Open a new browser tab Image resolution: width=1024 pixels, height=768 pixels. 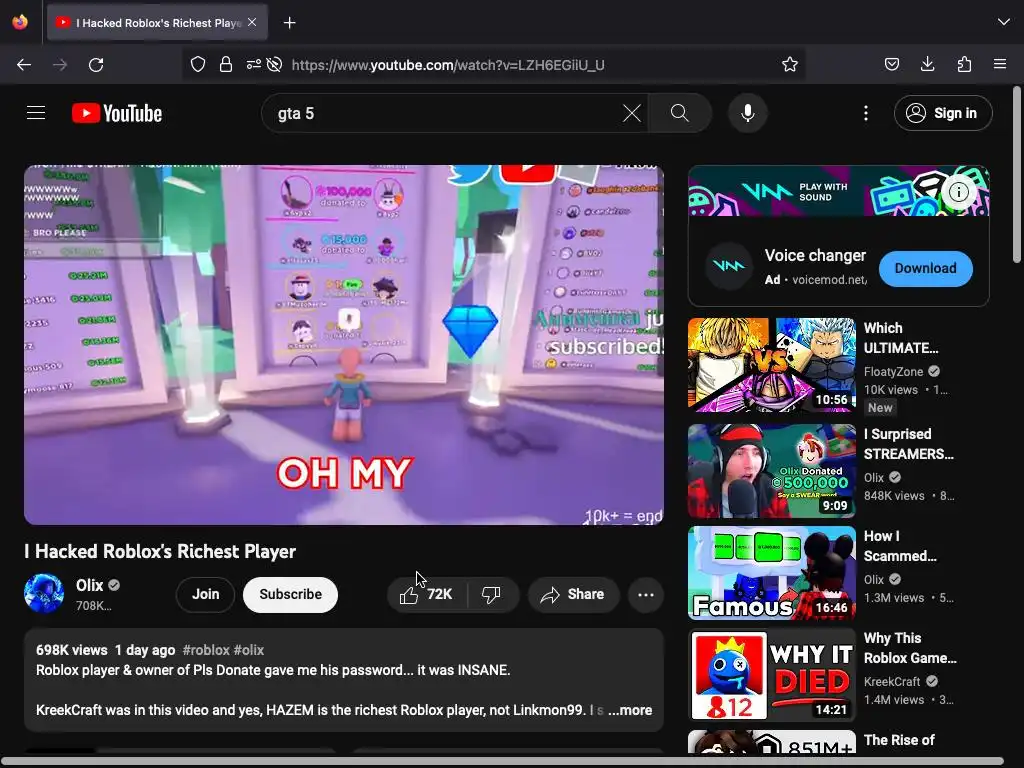(290, 23)
